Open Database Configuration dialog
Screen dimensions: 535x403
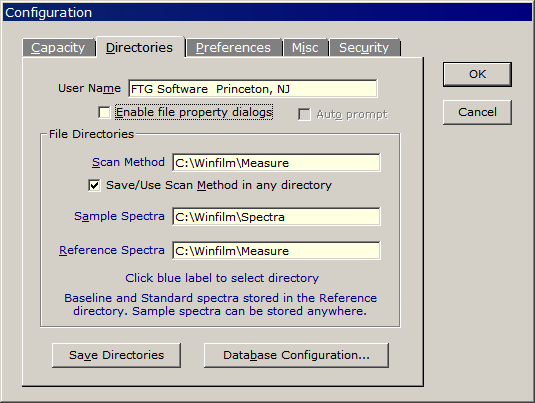296,355
